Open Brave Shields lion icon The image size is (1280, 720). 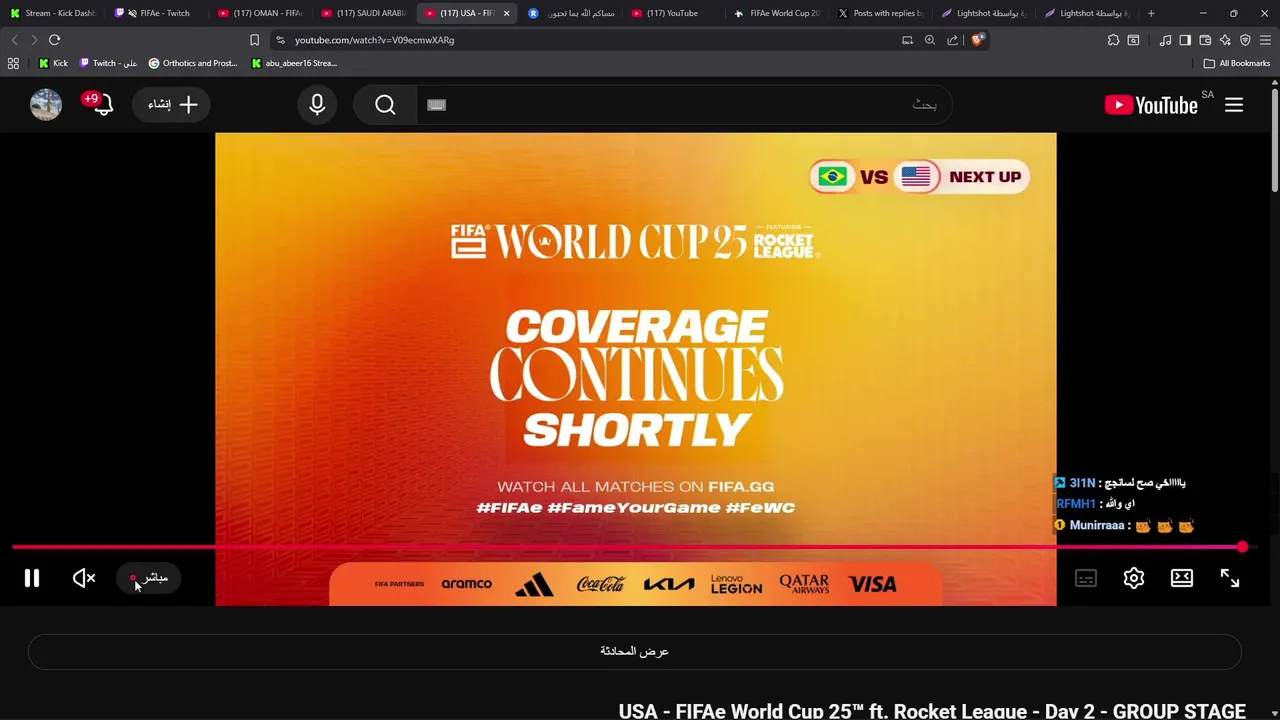coord(978,40)
